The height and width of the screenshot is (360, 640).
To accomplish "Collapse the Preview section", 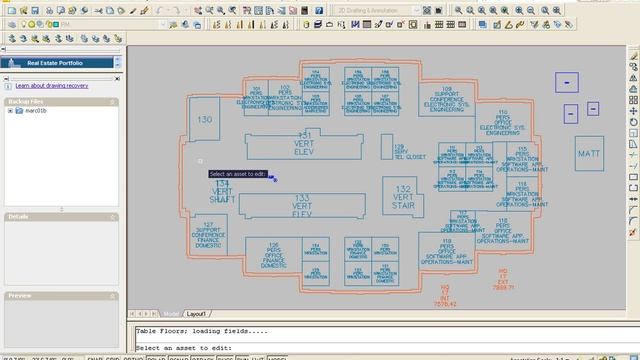I will [x=113, y=296].
